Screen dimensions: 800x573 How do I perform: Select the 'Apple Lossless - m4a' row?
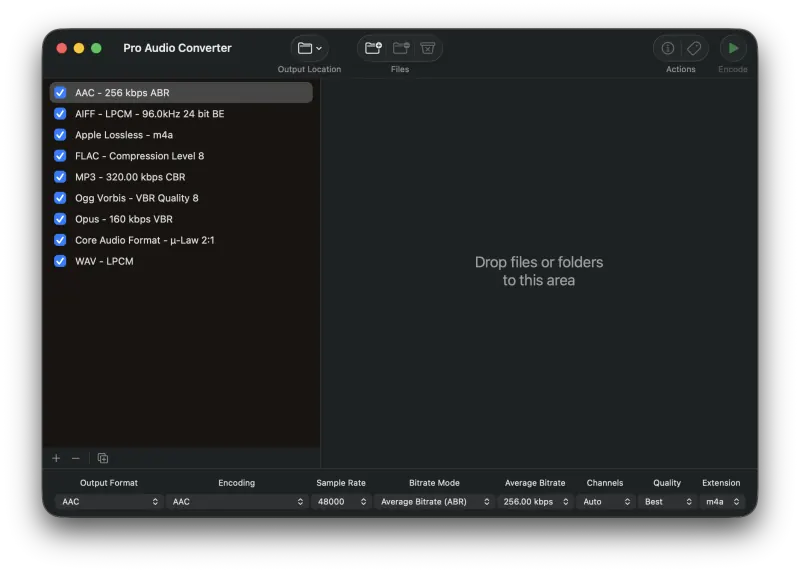tap(181, 135)
